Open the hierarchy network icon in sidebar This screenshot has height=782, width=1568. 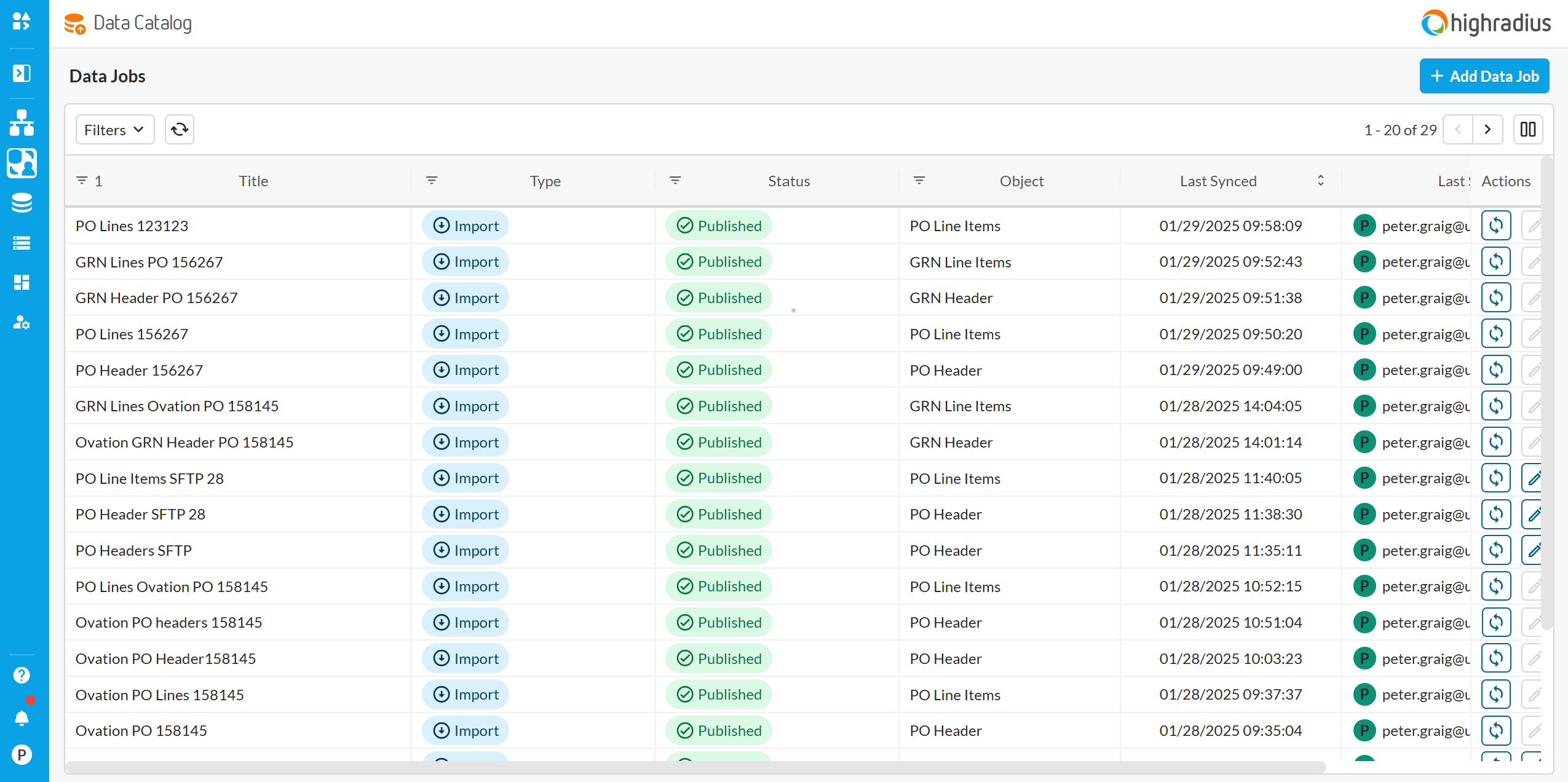pos(22,123)
